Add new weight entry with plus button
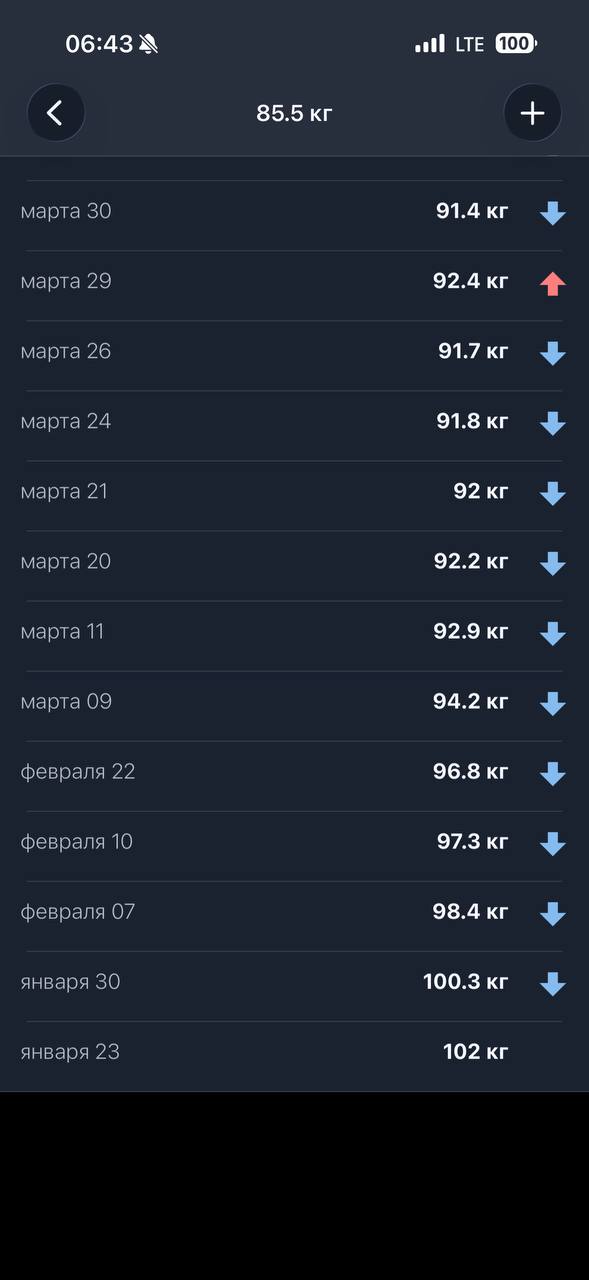The height and width of the screenshot is (1280, 589). 532,113
